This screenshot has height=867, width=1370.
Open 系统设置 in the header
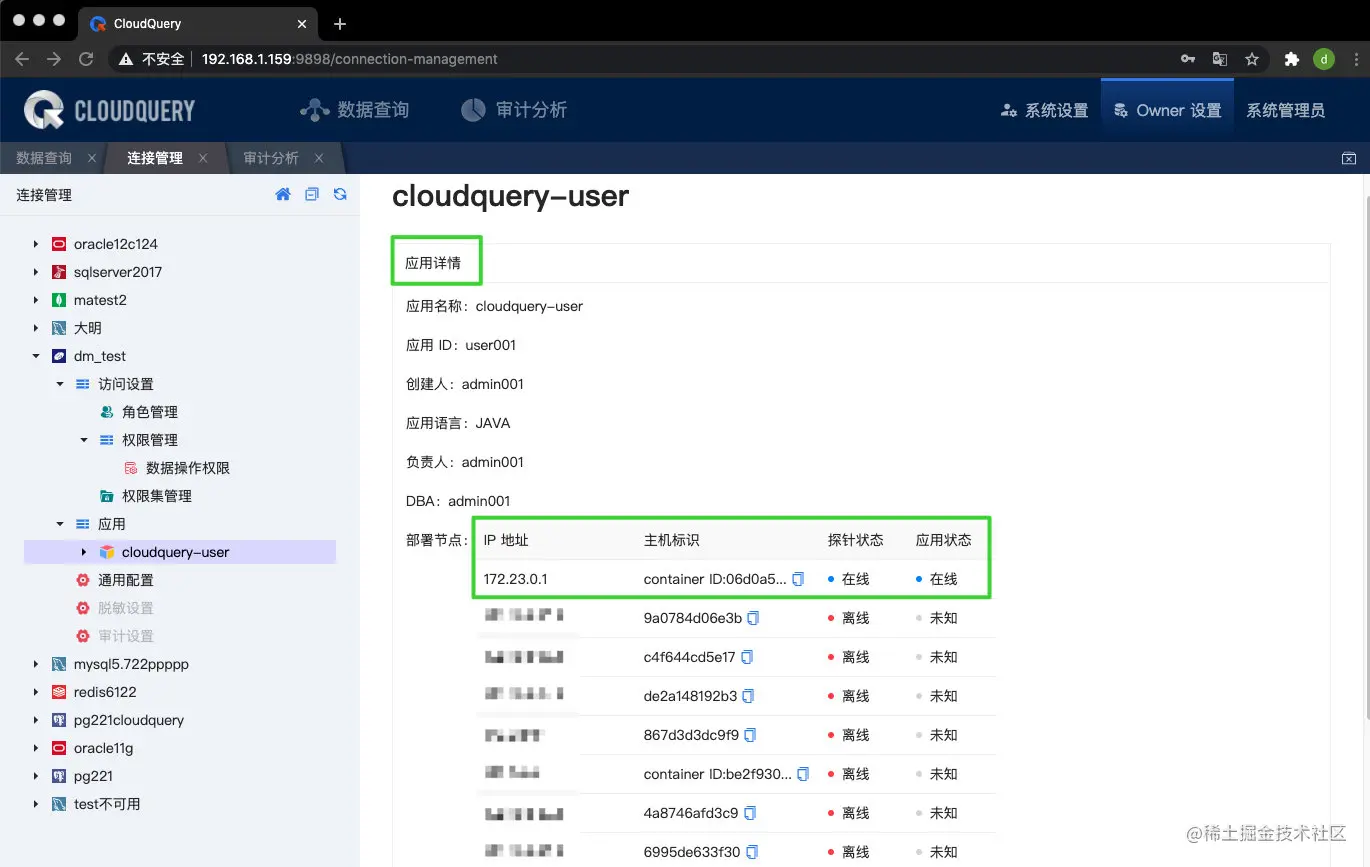tap(1044, 110)
